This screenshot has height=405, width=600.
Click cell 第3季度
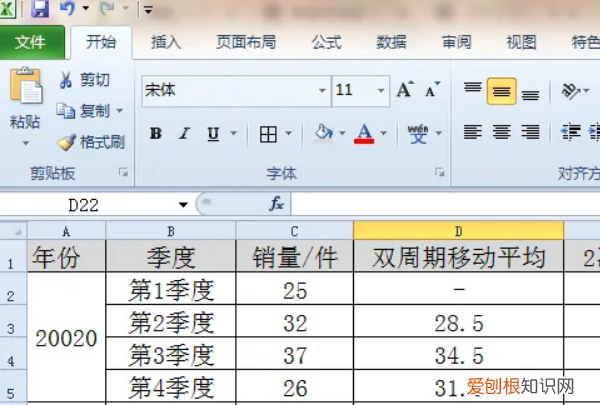tap(171, 354)
